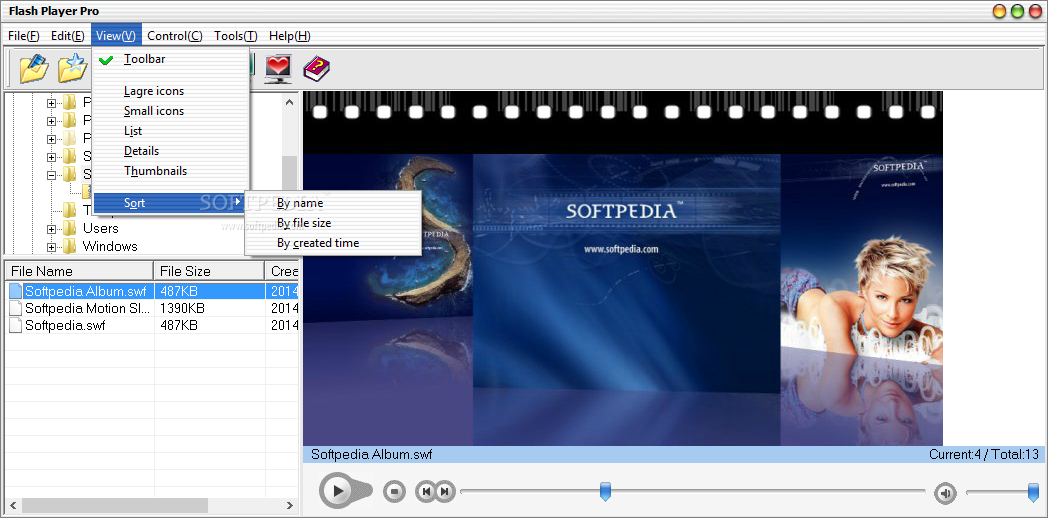Click the Current:4 / Total:13 status text

(984, 455)
